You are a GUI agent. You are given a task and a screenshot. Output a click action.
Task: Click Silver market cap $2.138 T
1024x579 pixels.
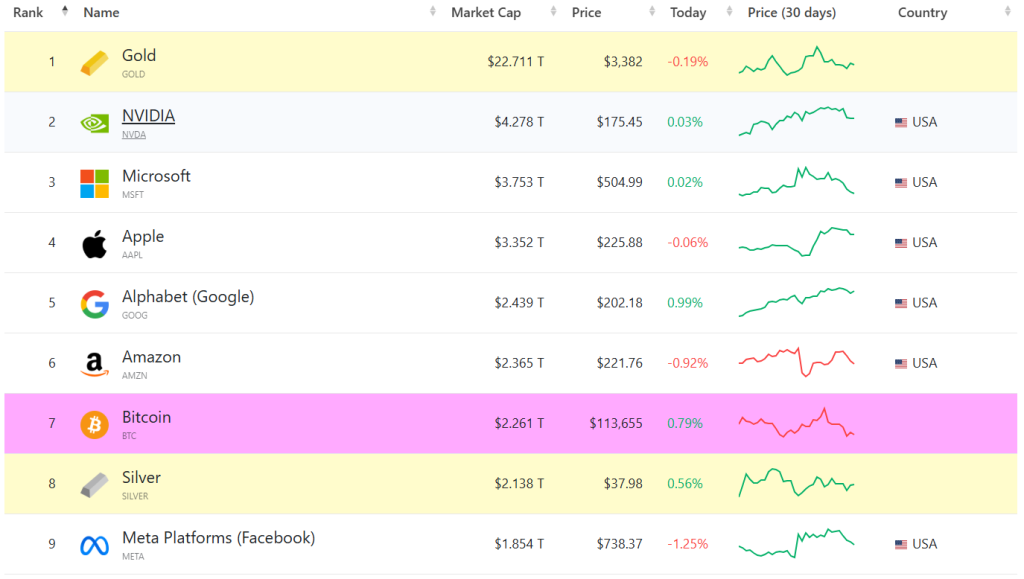519,484
